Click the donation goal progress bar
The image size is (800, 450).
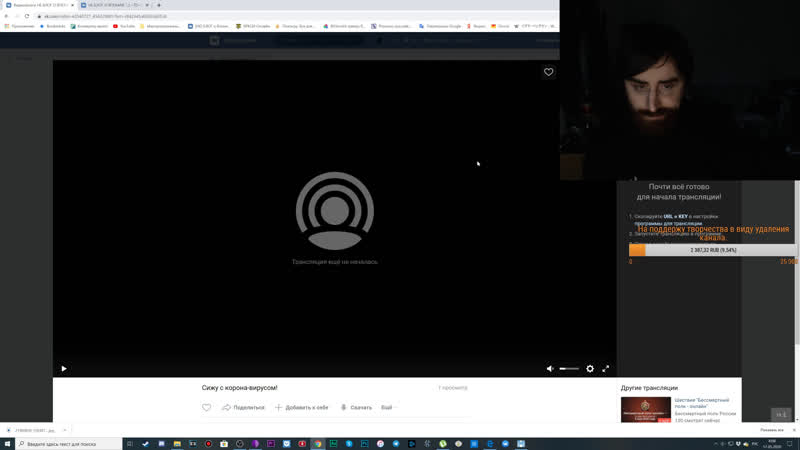click(713, 250)
